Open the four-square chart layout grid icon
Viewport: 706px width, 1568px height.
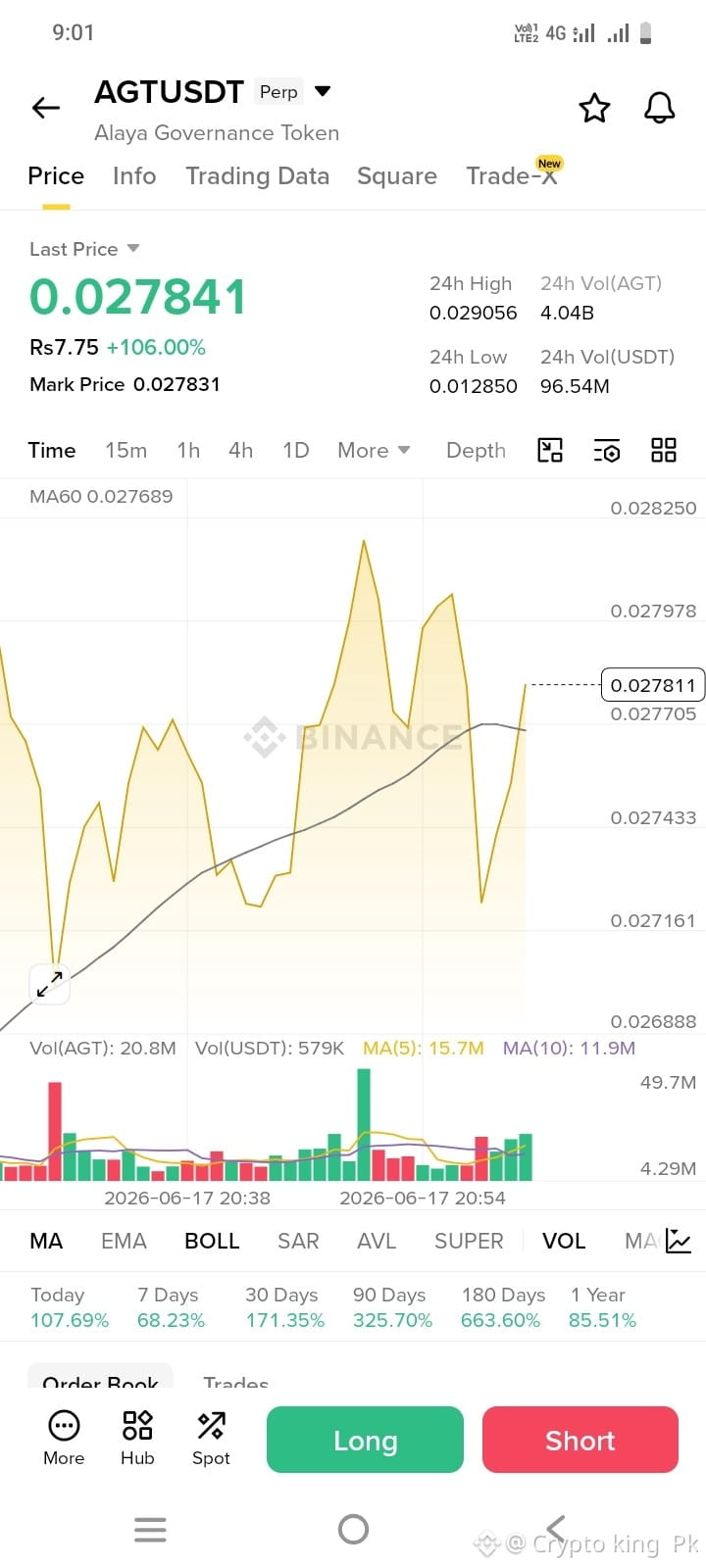[x=664, y=450]
